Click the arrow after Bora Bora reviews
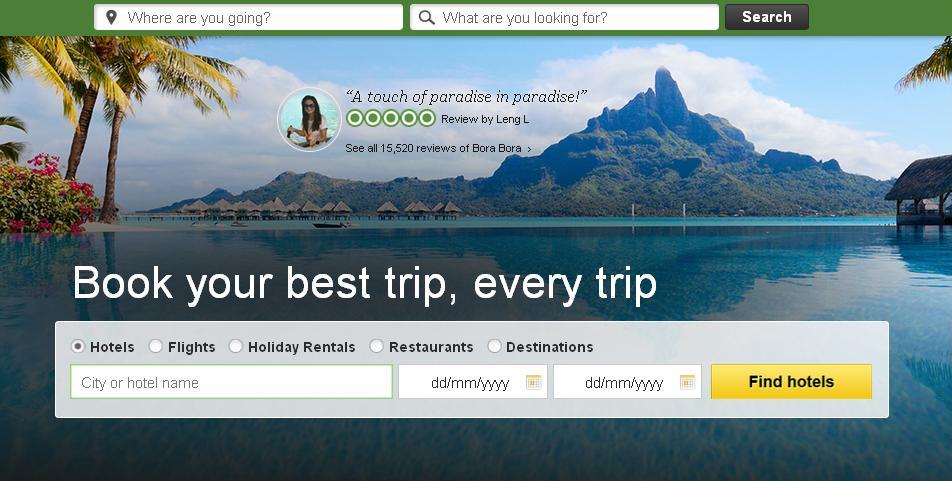Image resolution: width=952 pixels, height=481 pixels. point(529,149)
